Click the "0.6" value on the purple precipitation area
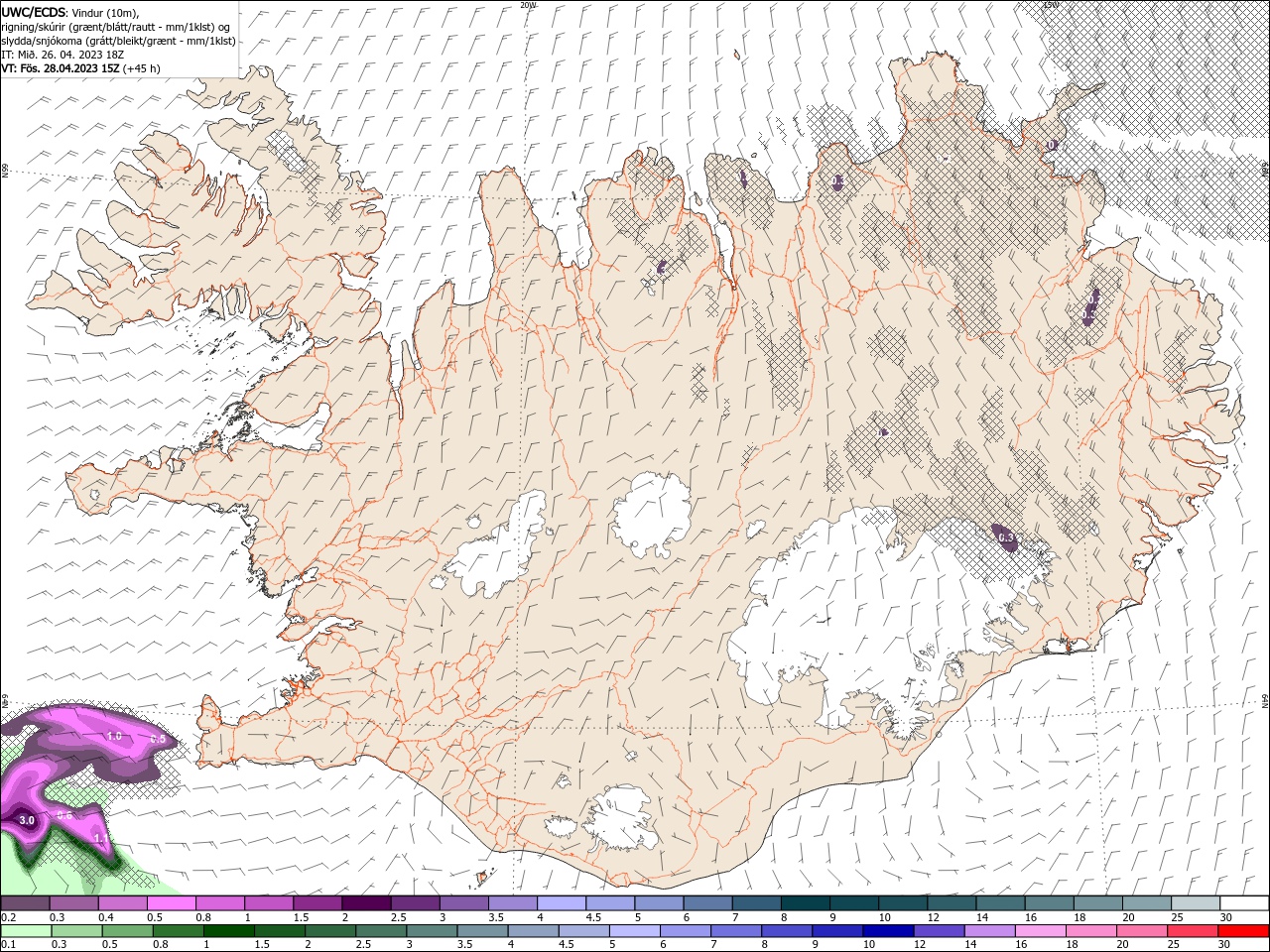The height and width of the screenshot is (952, 1270). (64, 814)
